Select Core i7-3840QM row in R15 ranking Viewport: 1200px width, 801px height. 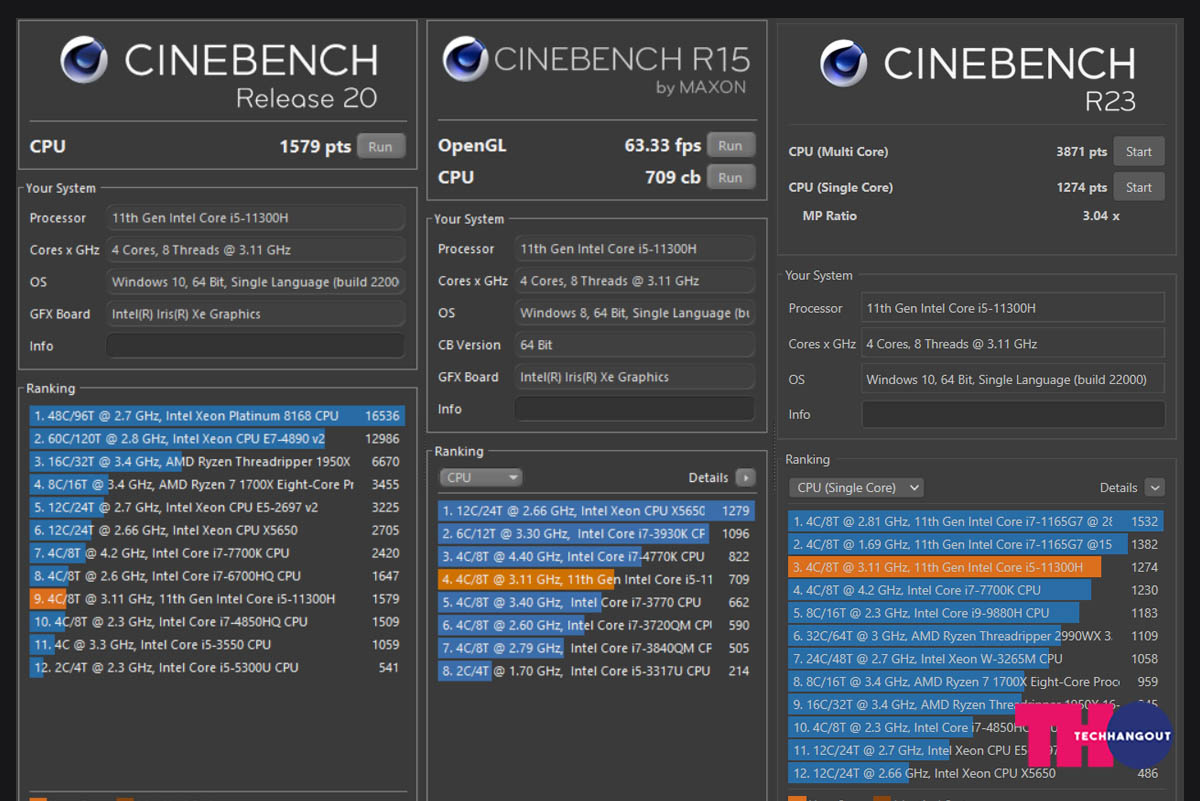tap(596, 648)
